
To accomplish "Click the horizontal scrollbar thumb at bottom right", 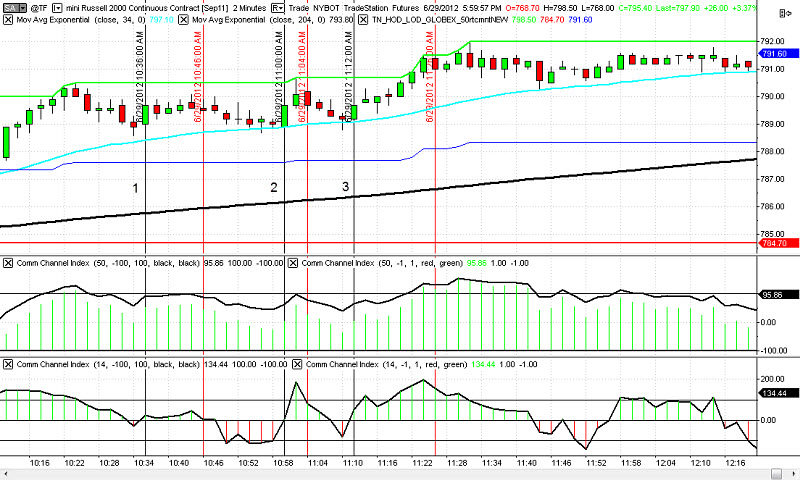I will 776,473.
